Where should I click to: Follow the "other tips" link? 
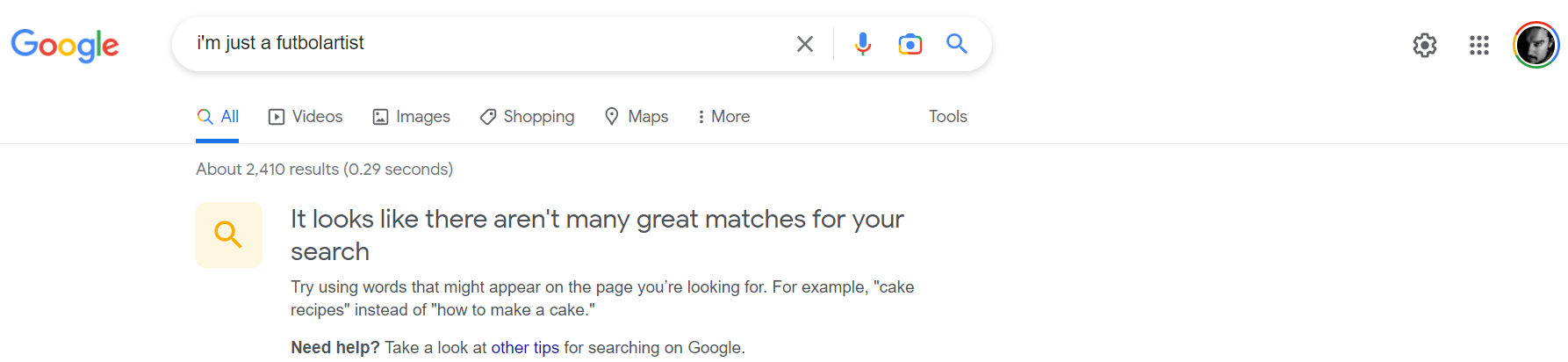525,348
